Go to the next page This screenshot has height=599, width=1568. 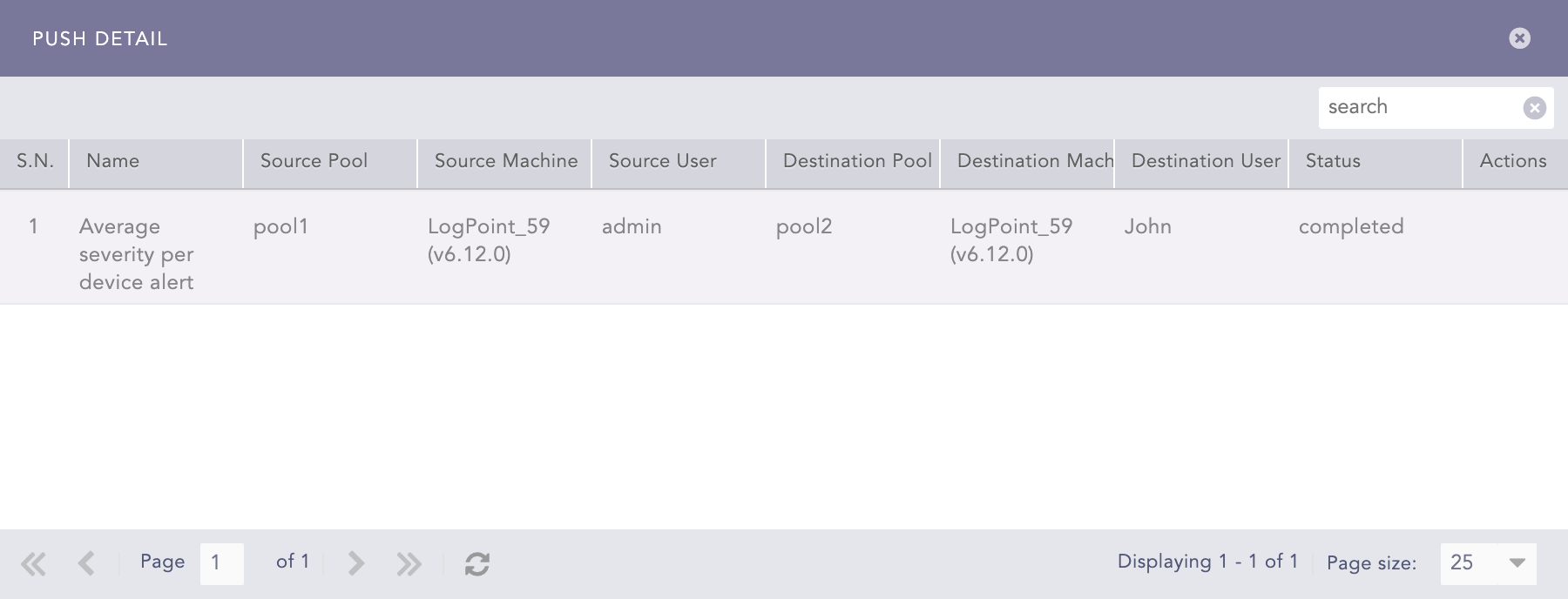tap(355, 563)
